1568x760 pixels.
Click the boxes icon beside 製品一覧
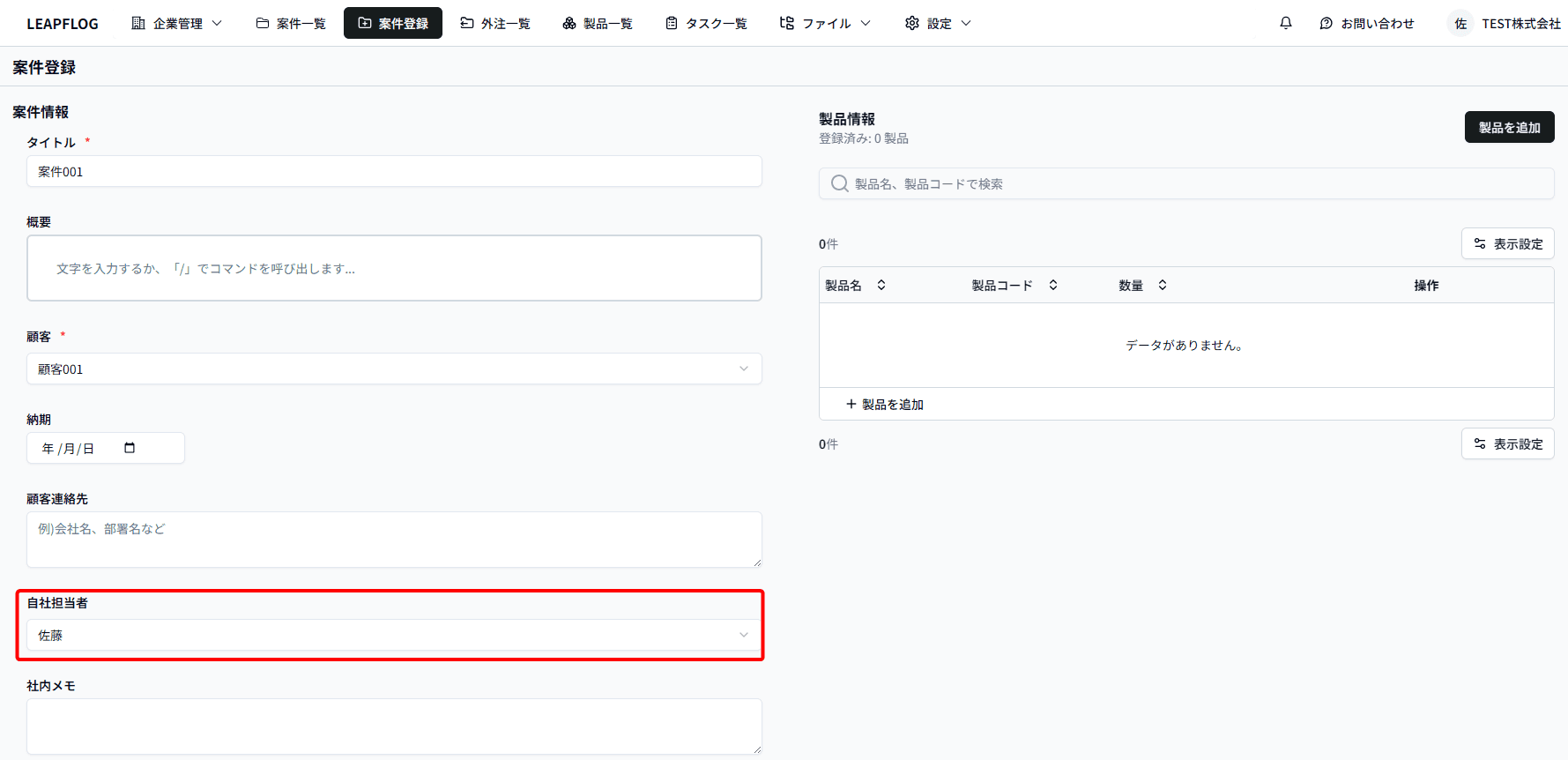coord(569,23)
